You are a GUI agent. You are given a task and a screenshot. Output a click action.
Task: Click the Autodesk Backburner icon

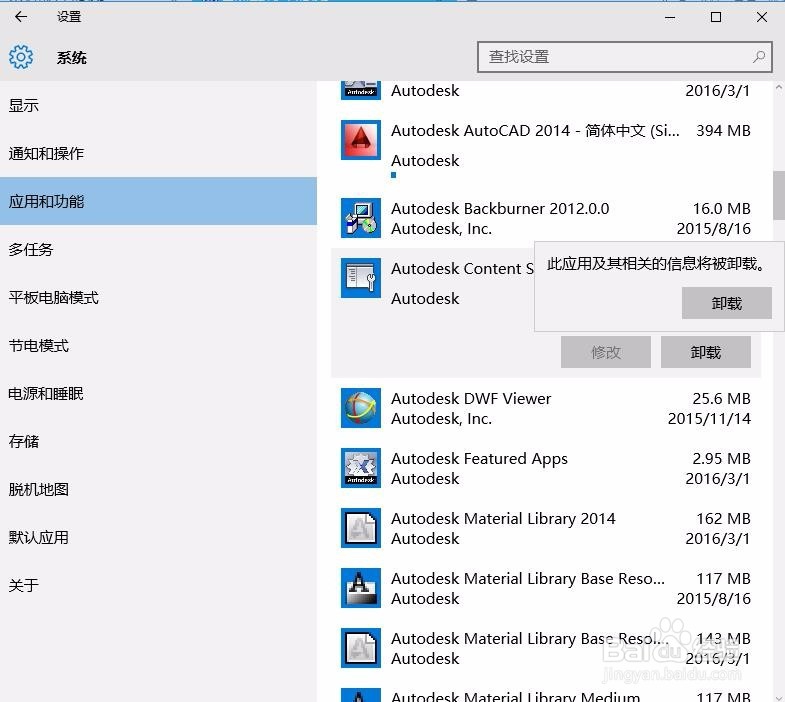(x=360, y=218)
